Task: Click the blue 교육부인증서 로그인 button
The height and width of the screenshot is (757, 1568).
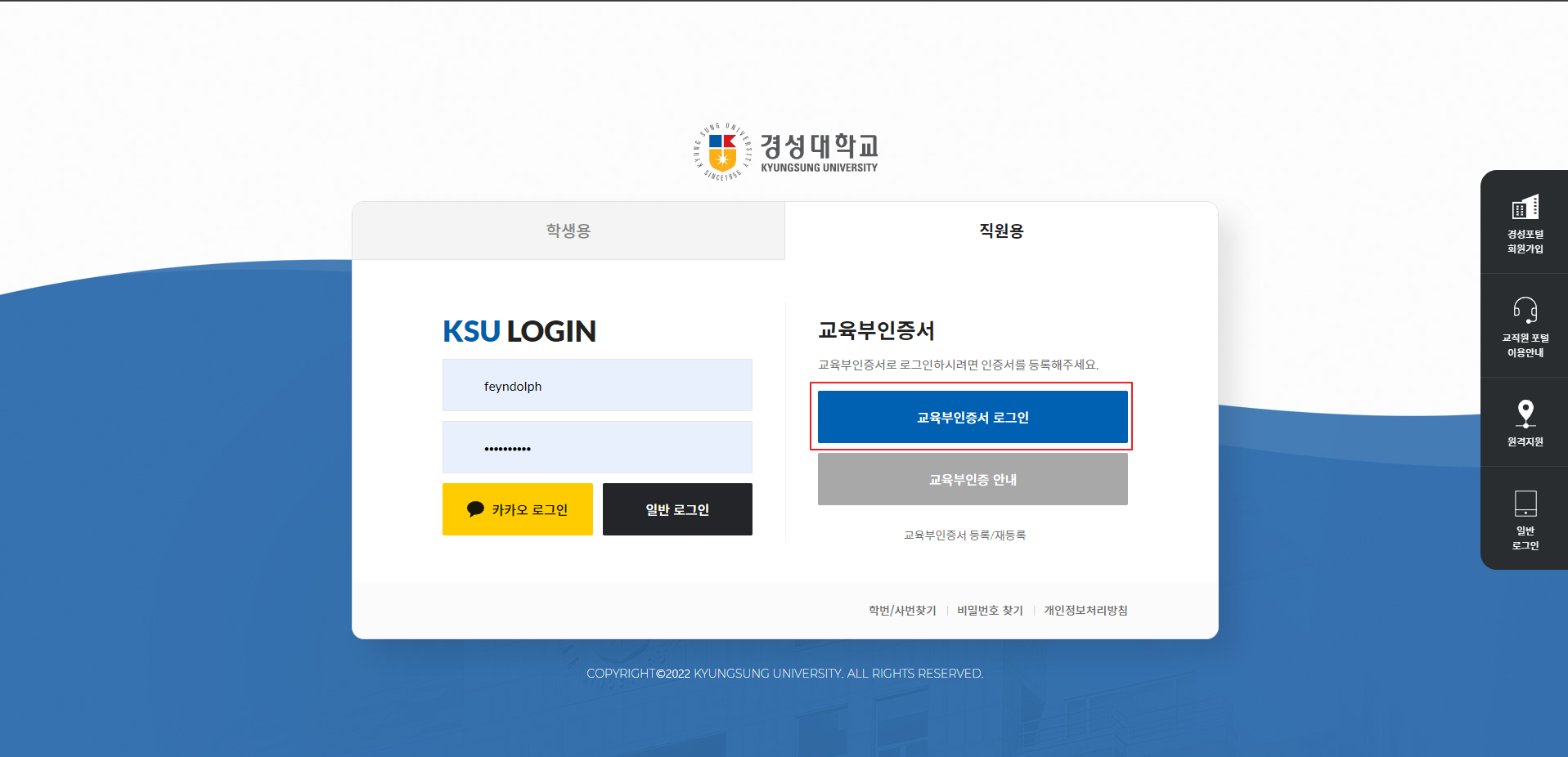Action: point(973,417)
